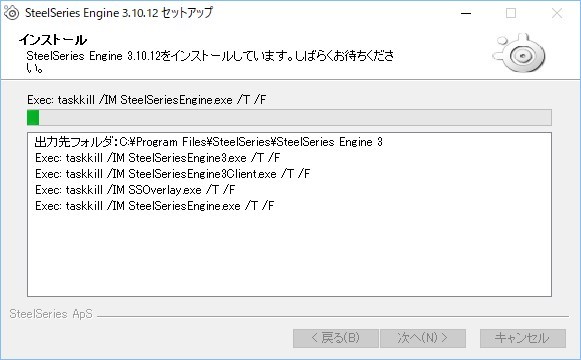Click the installing description text in header

click(x=210, y=61)
